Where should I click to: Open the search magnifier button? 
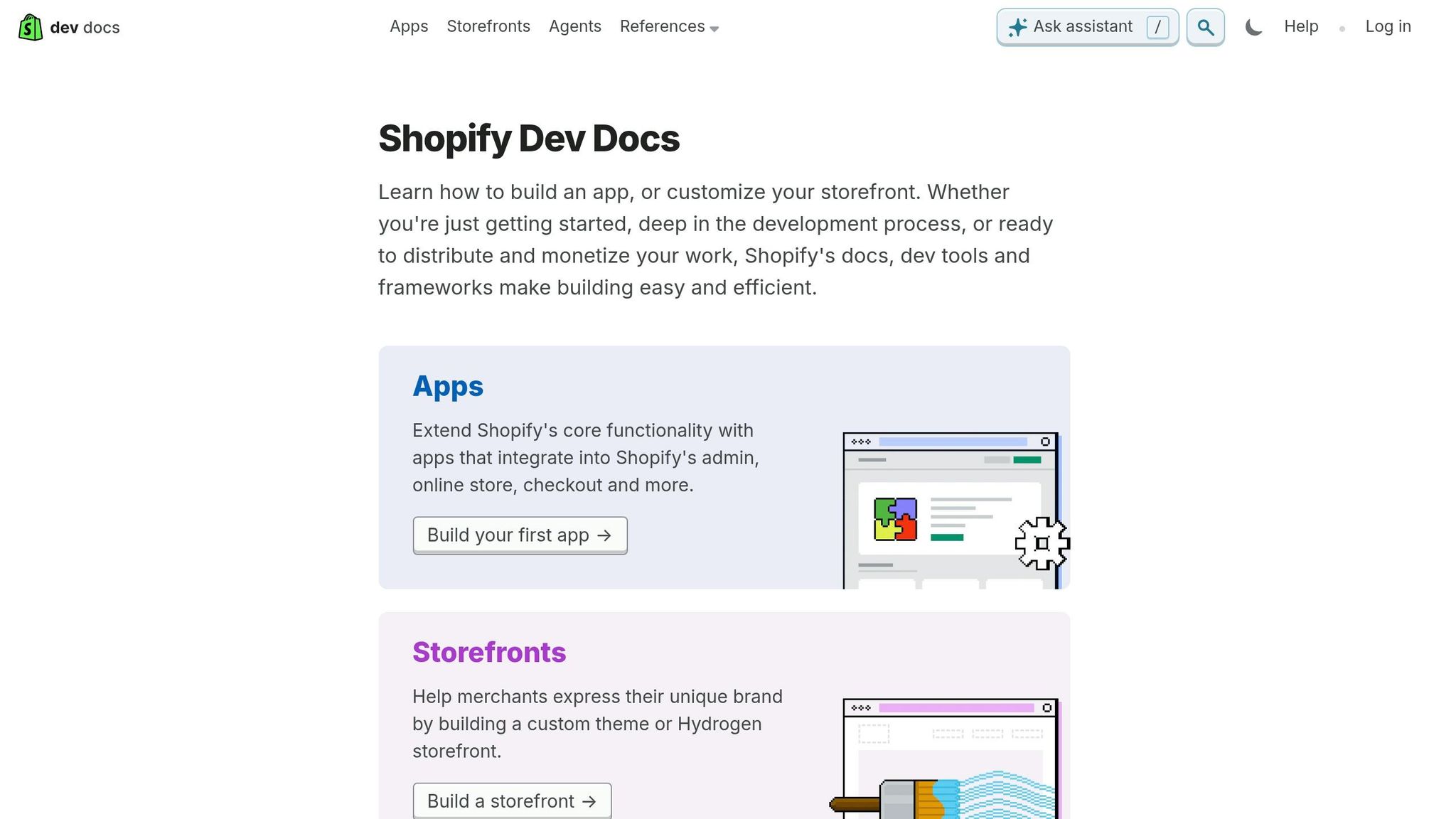(x=1205, y=27)
